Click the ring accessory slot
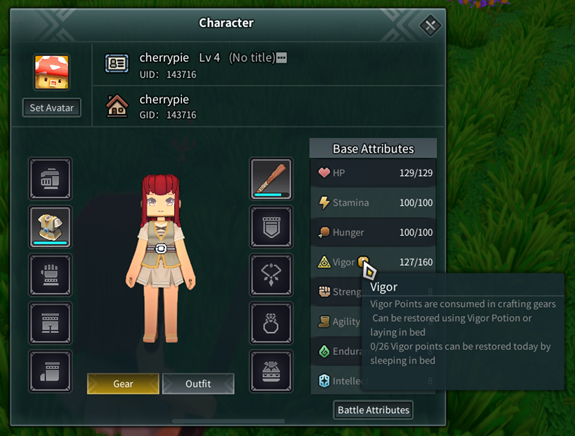Viewport: 575px width, 436px height. (271, 323)
